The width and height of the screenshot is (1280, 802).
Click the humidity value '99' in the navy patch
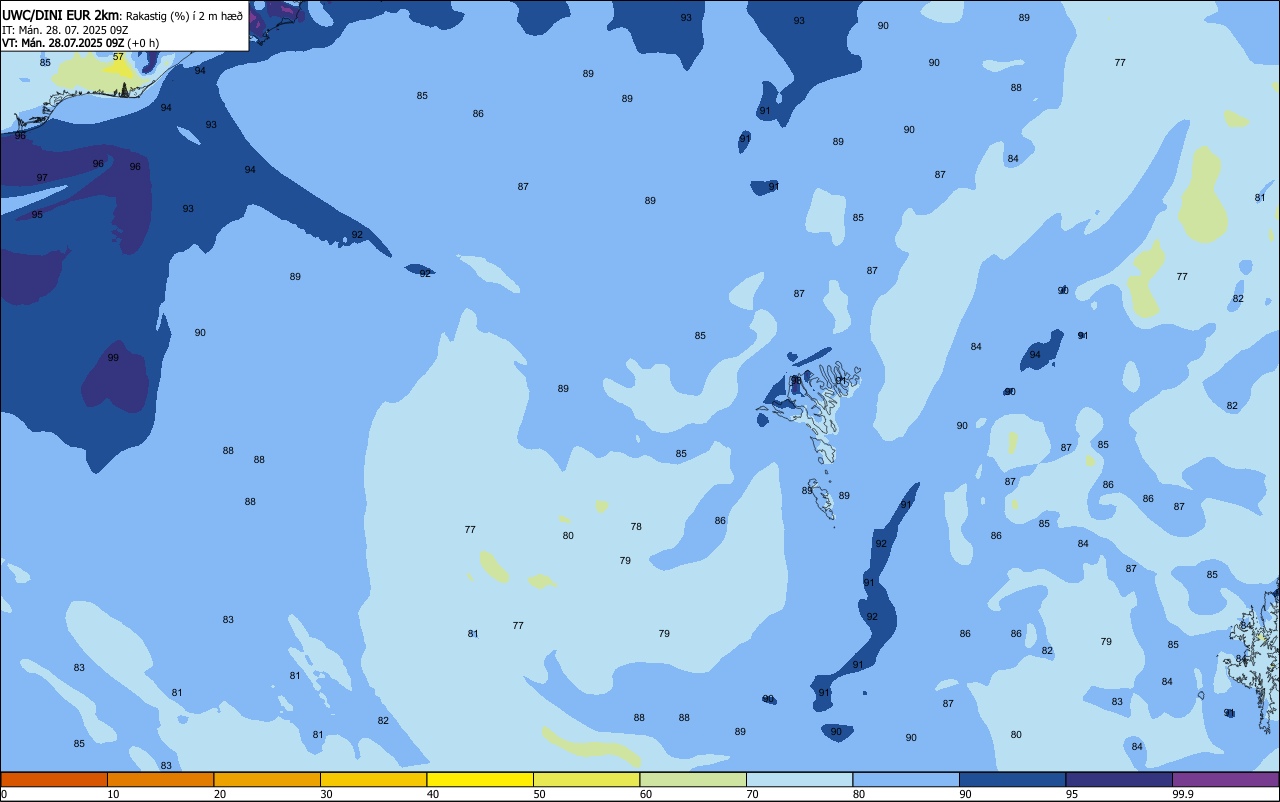113,358
